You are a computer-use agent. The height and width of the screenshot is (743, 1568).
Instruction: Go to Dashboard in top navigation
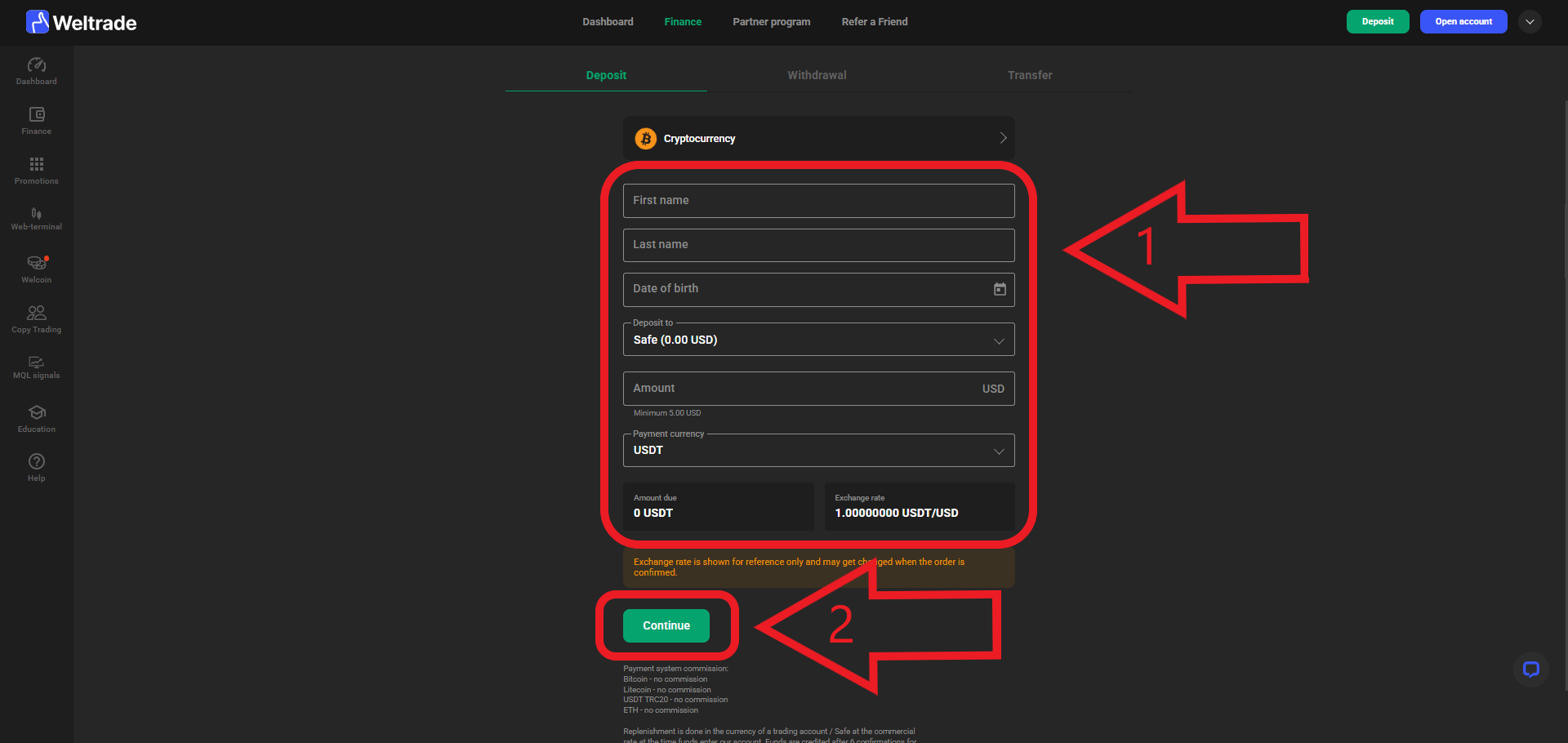pos(608,22)
